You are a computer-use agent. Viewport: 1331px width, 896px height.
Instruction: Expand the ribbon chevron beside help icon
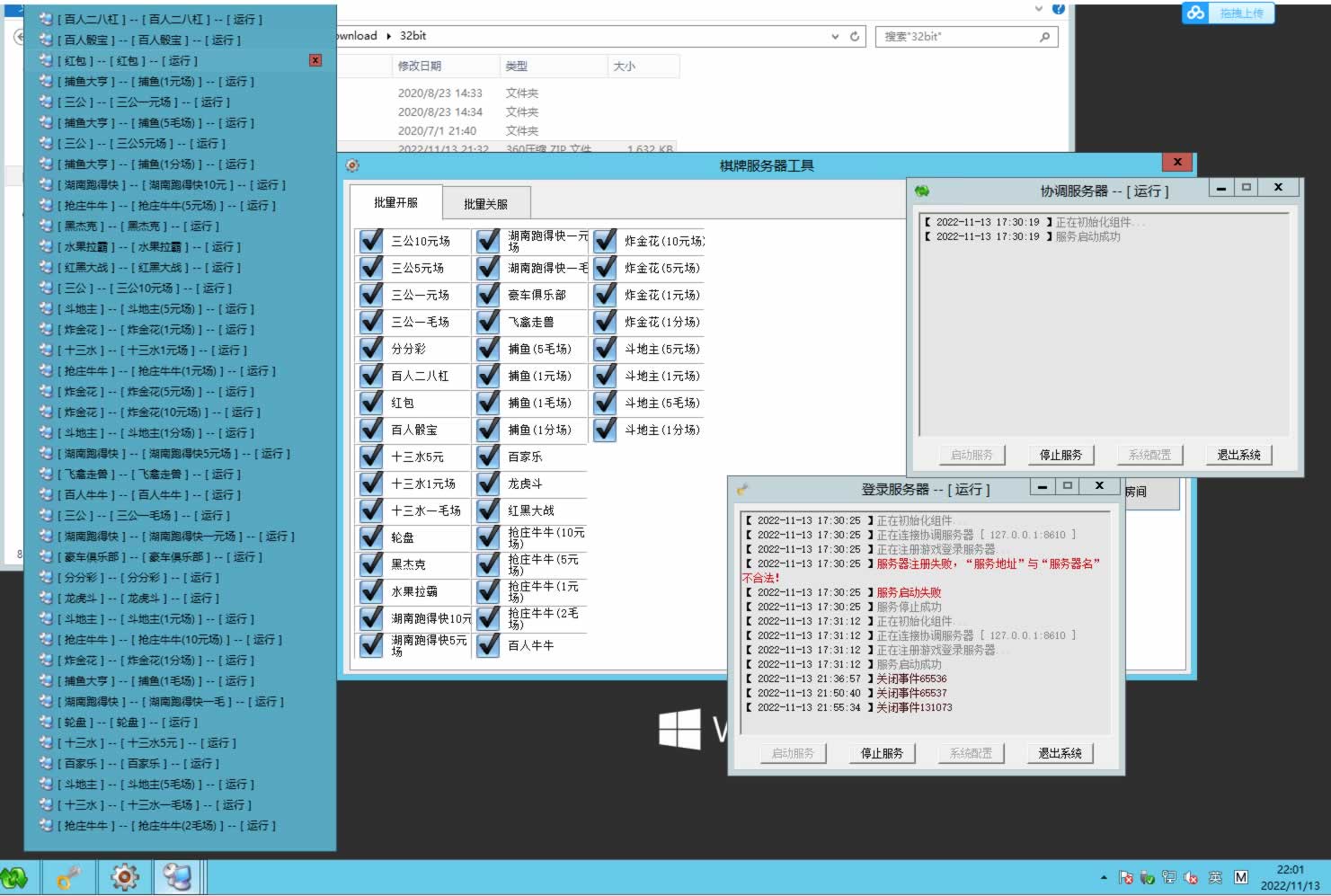coord(1039,9)
